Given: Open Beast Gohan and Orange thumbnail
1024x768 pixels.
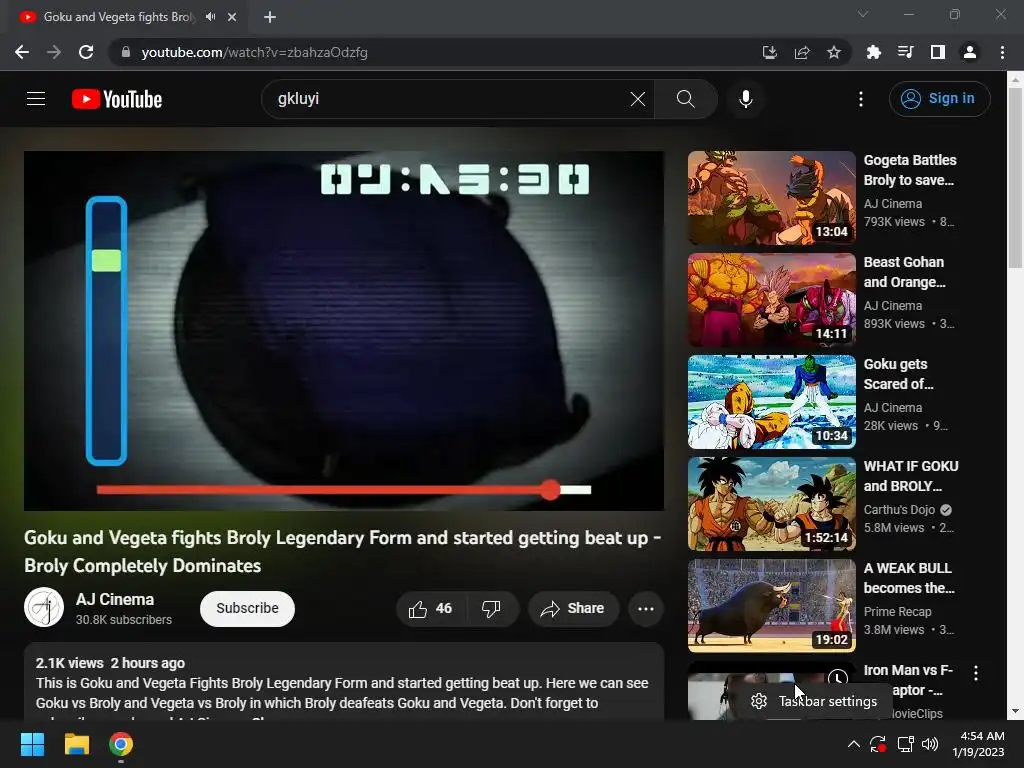Looking at the screenshot, I should pos(772,300).
